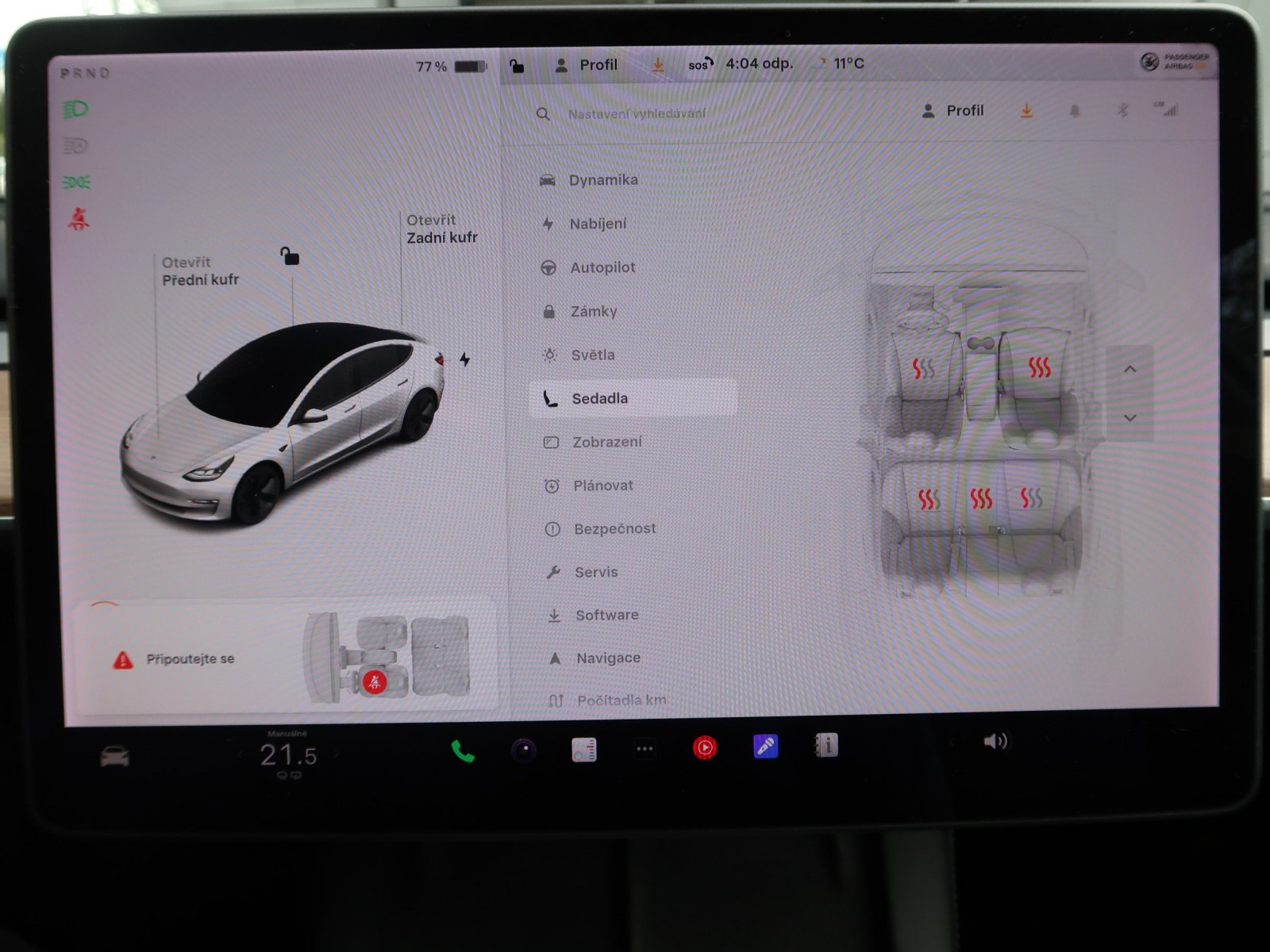Image resolution: width=1270 pixels, height=952 pixels.
Task: Open the dashcam camera app
Action: [x=523, y=750]
